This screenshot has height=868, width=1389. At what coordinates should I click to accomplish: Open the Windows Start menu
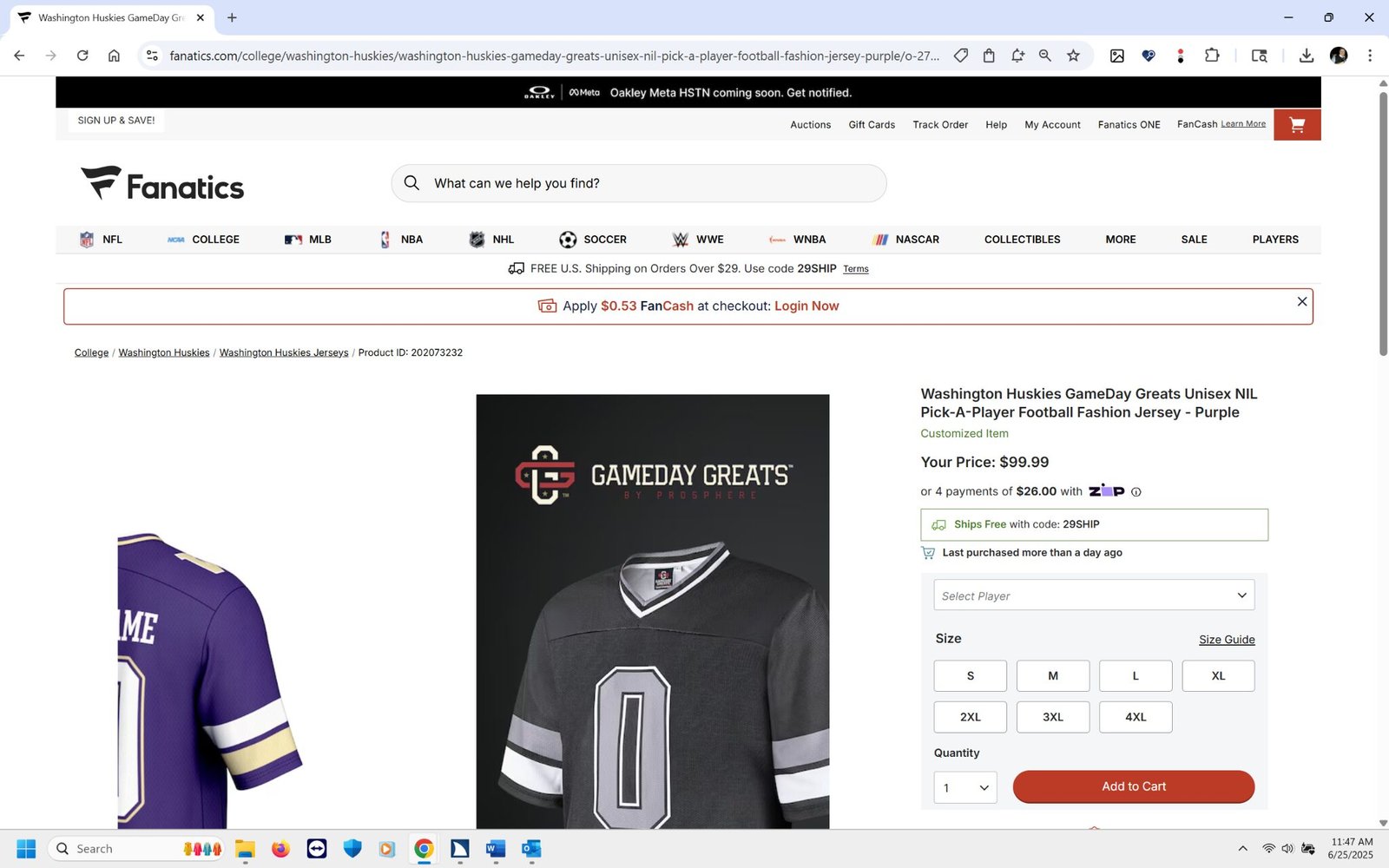(26, 849)
